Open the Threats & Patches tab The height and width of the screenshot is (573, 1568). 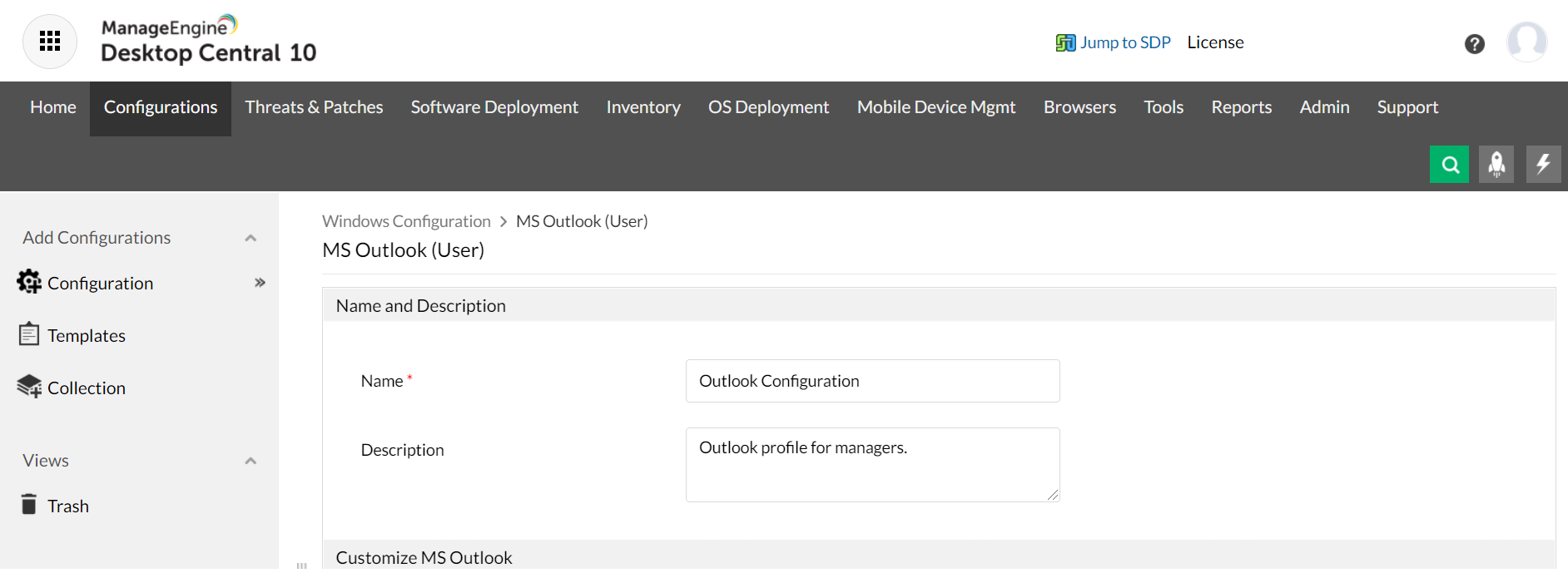[314, 107]
